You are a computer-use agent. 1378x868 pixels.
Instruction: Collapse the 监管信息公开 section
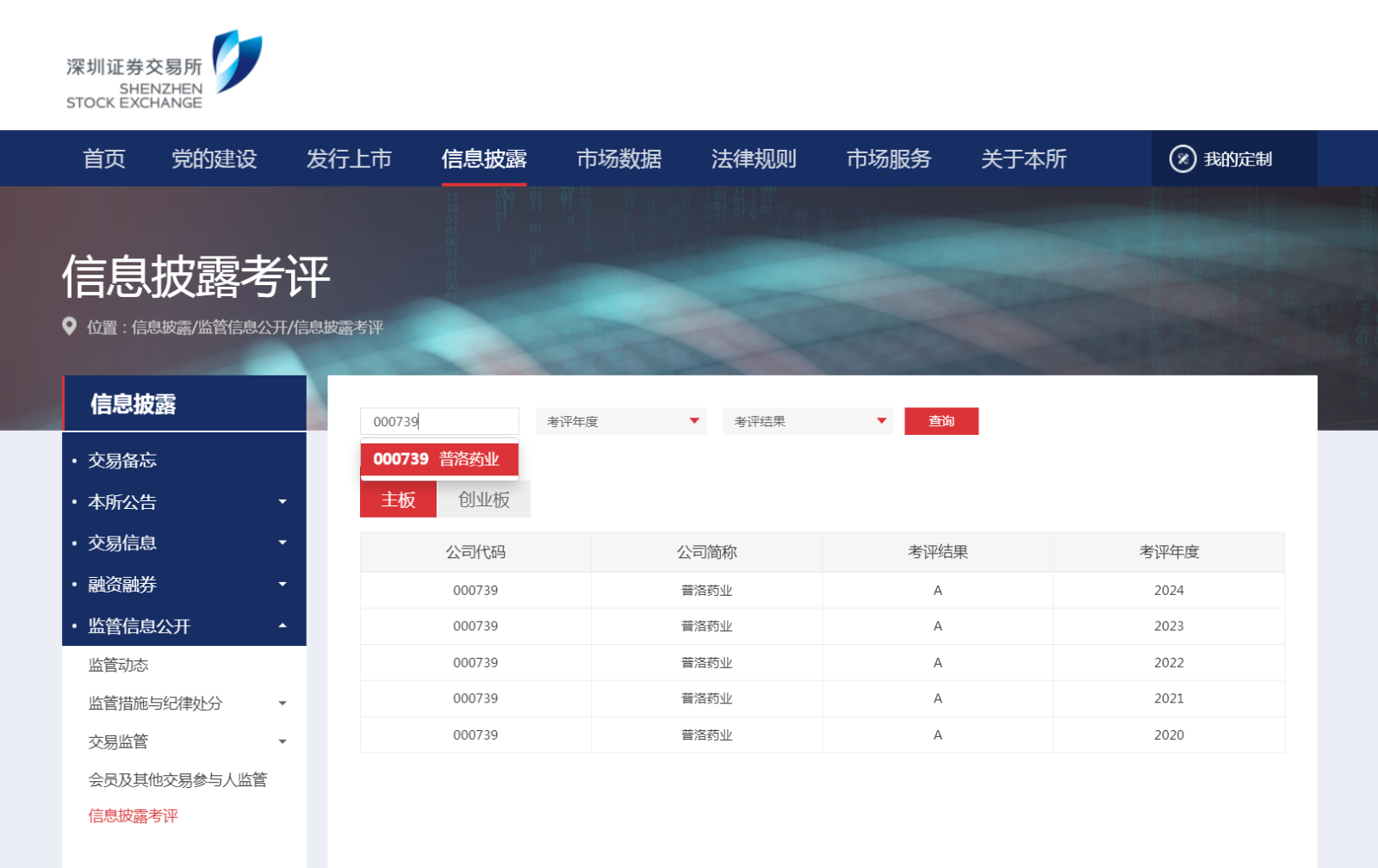(x=282, y=626)
